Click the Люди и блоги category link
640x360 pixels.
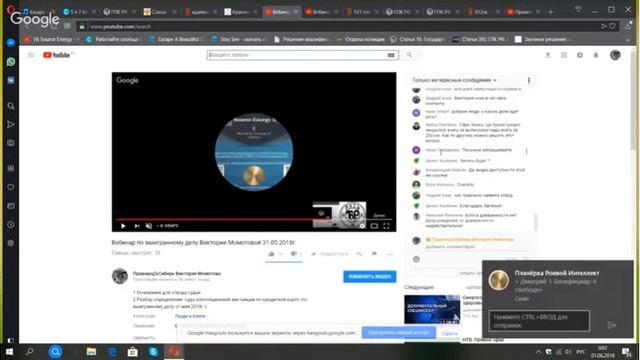point(190,316)
